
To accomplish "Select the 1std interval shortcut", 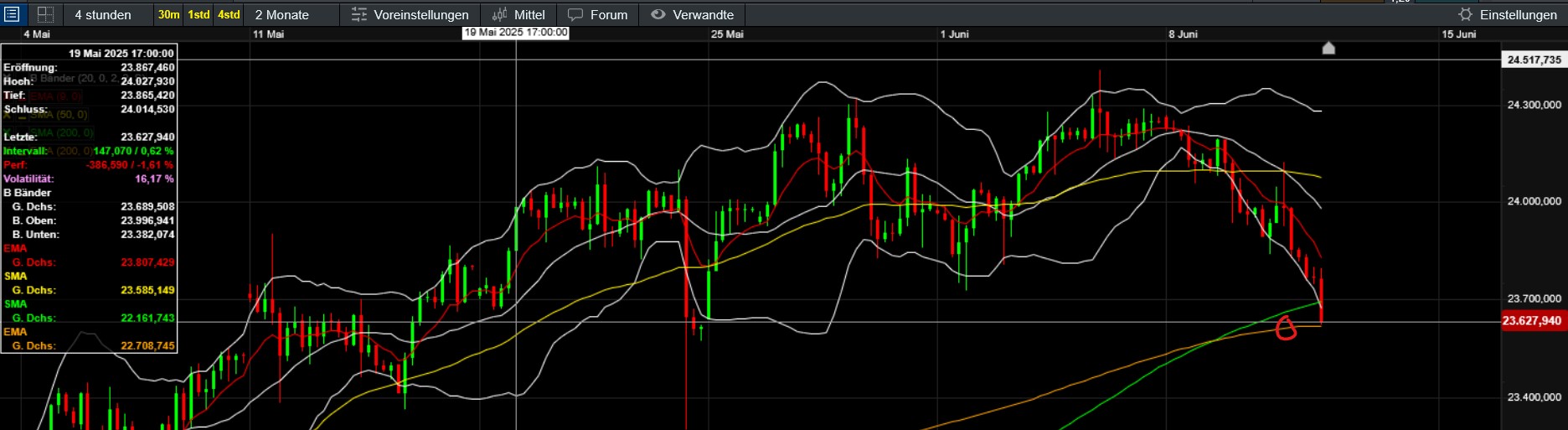I will click(x=199, y=15).
